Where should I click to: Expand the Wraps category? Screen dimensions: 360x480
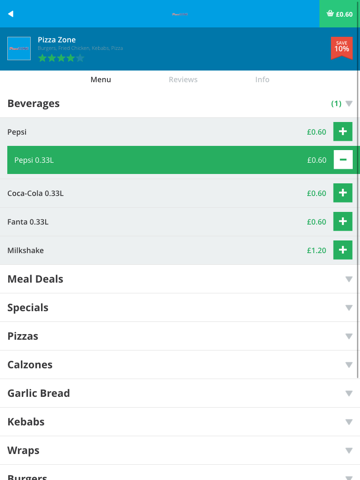[x=180, y=450]
